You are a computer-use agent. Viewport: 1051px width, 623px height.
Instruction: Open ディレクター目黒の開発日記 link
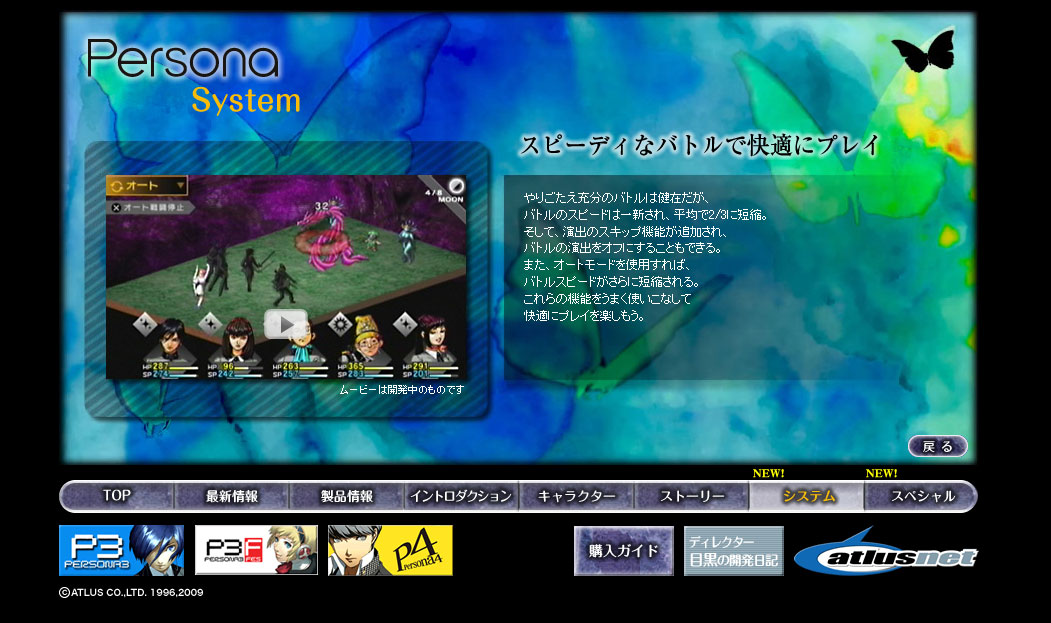tap(733, 551)
